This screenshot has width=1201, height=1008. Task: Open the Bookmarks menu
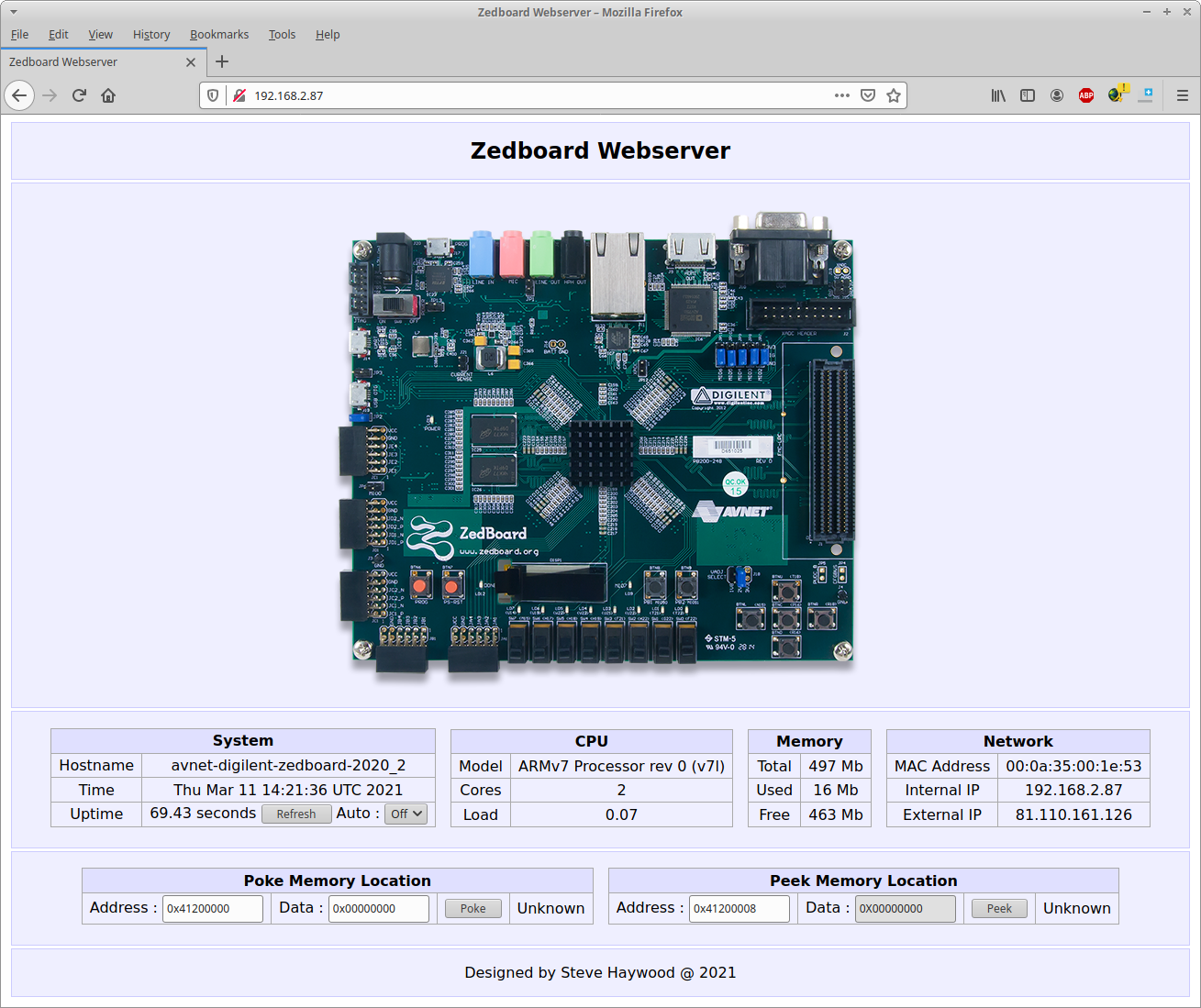[219, 35]
